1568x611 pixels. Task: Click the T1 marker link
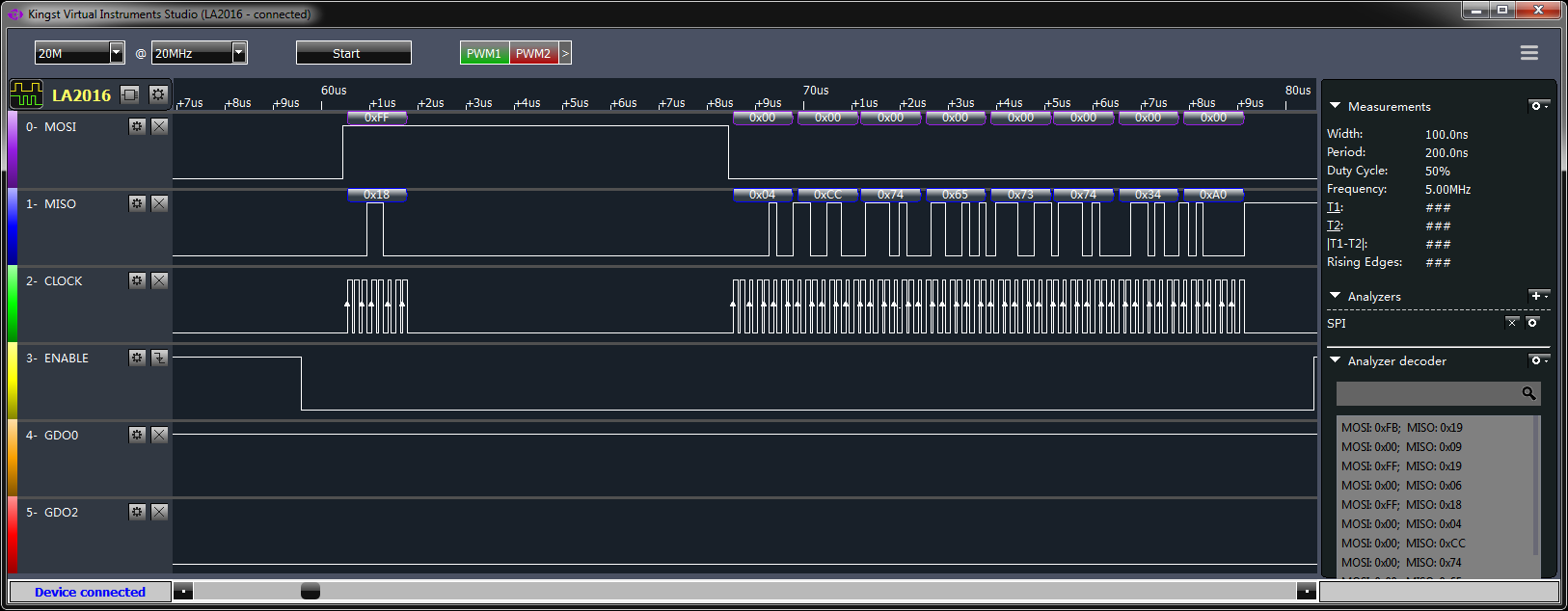(1334, 207)
